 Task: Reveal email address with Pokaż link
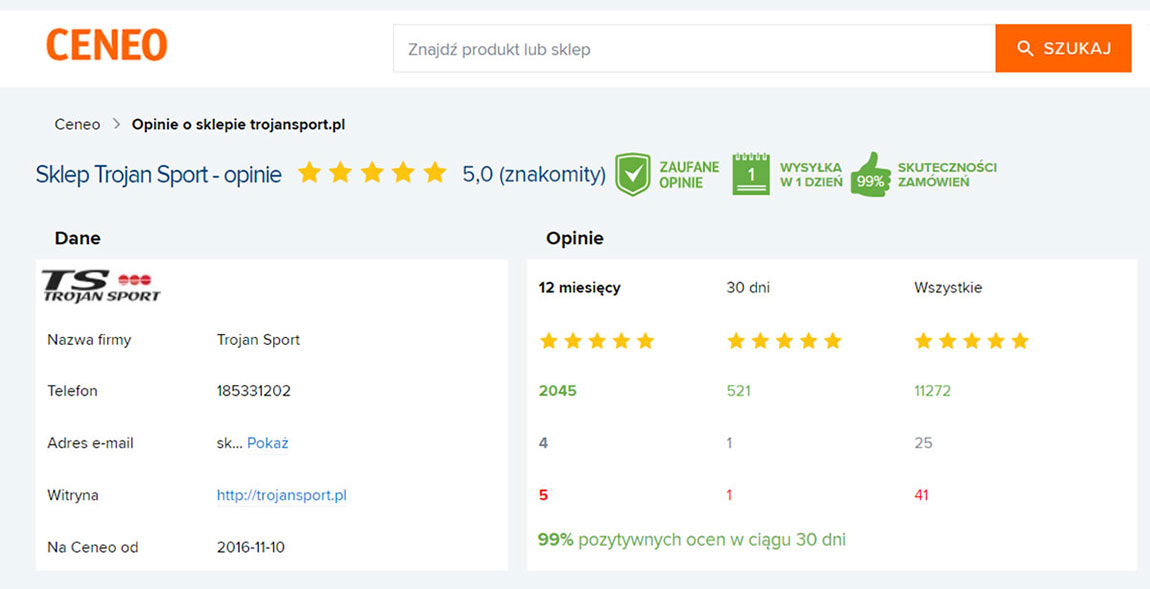click(268, 443)
